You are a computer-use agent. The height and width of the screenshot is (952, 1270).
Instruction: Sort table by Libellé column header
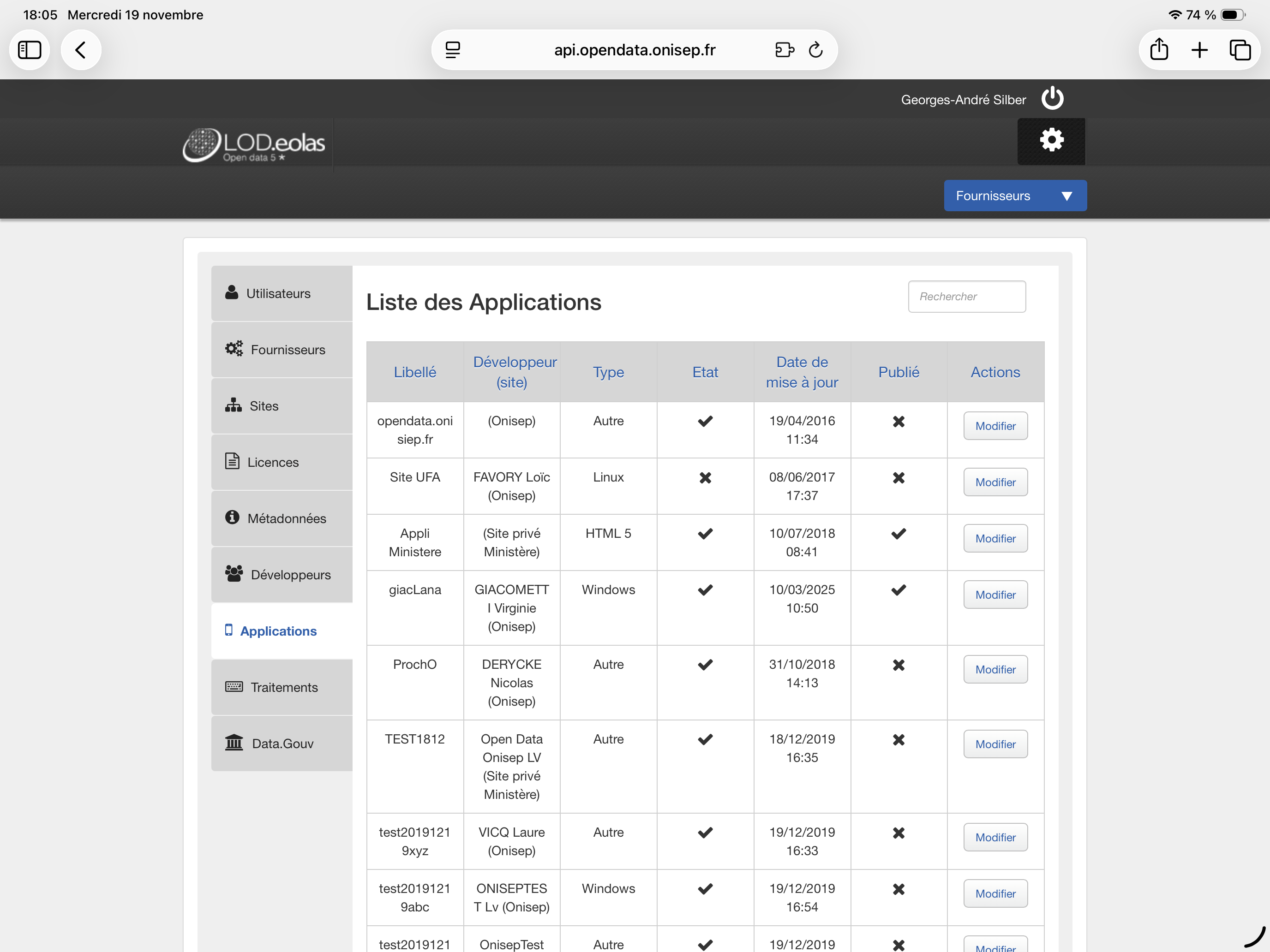(414, 372)
